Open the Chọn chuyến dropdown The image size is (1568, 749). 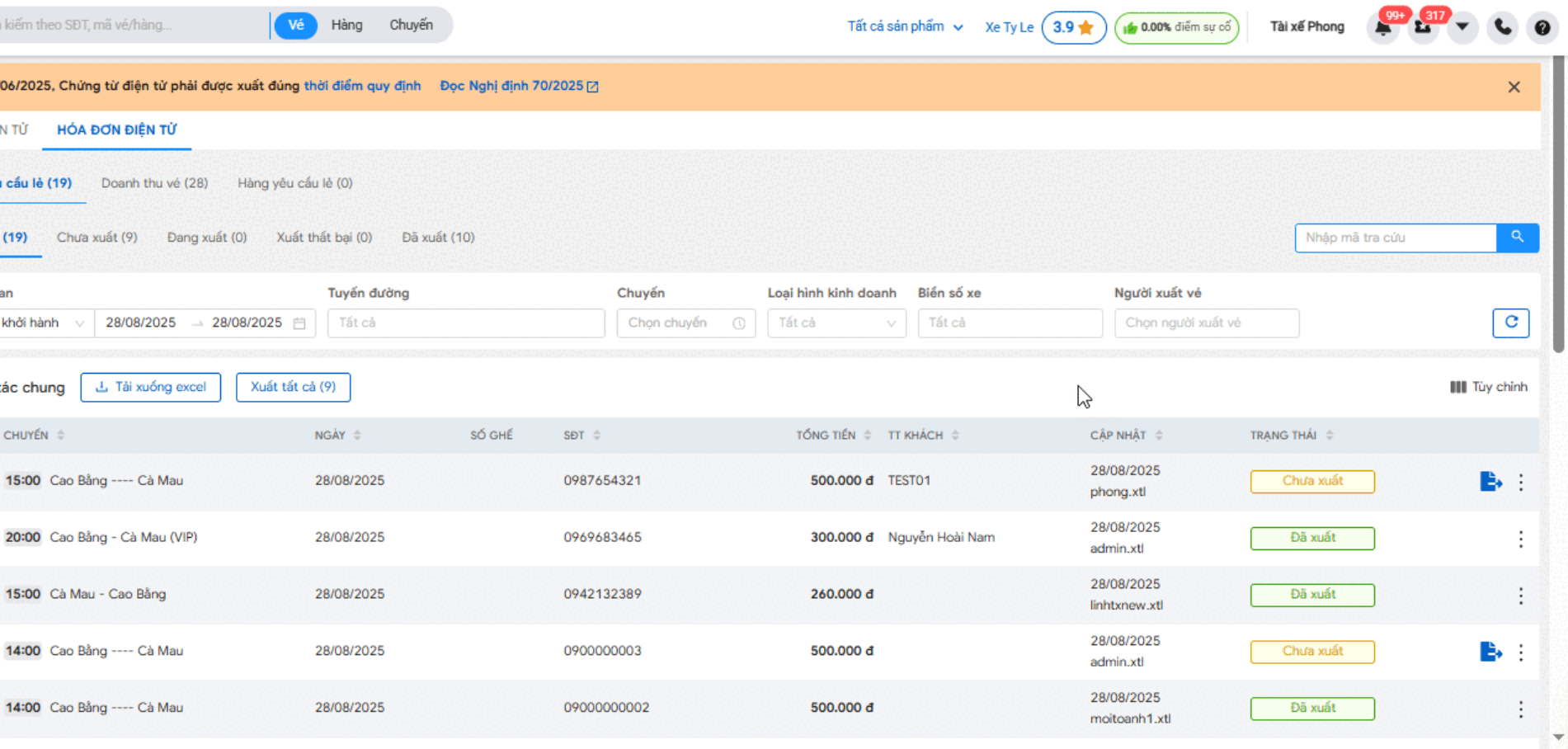tap(685, 323)
